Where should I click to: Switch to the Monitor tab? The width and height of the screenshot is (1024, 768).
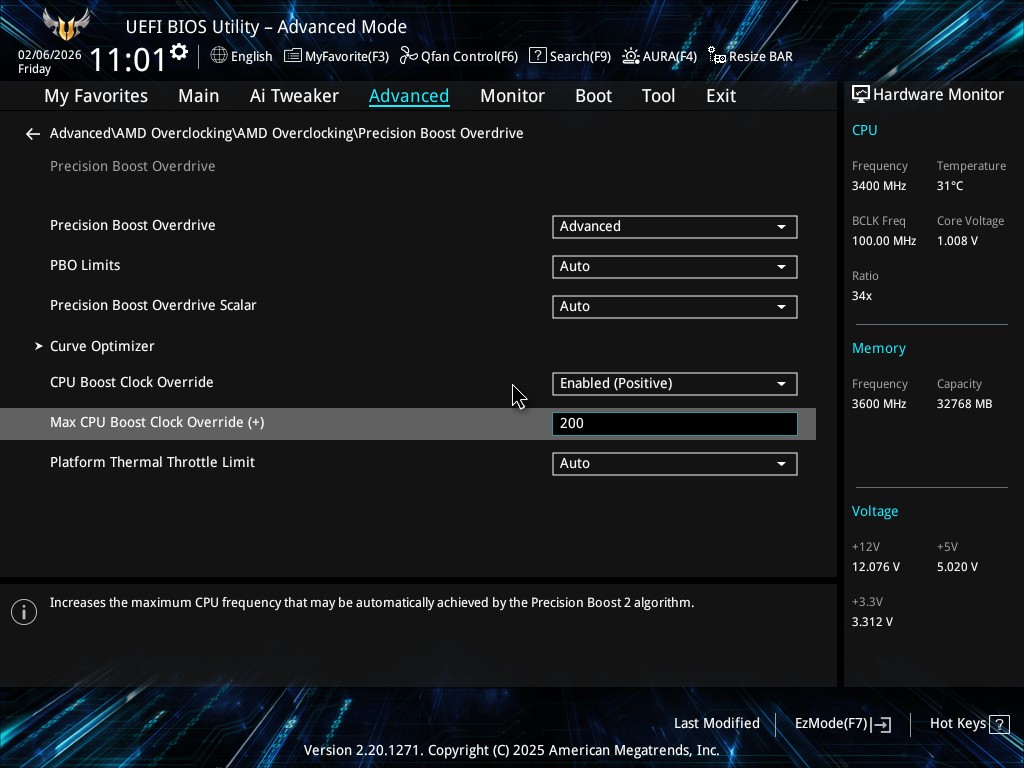pyautogui.click(x=512, y=96)
